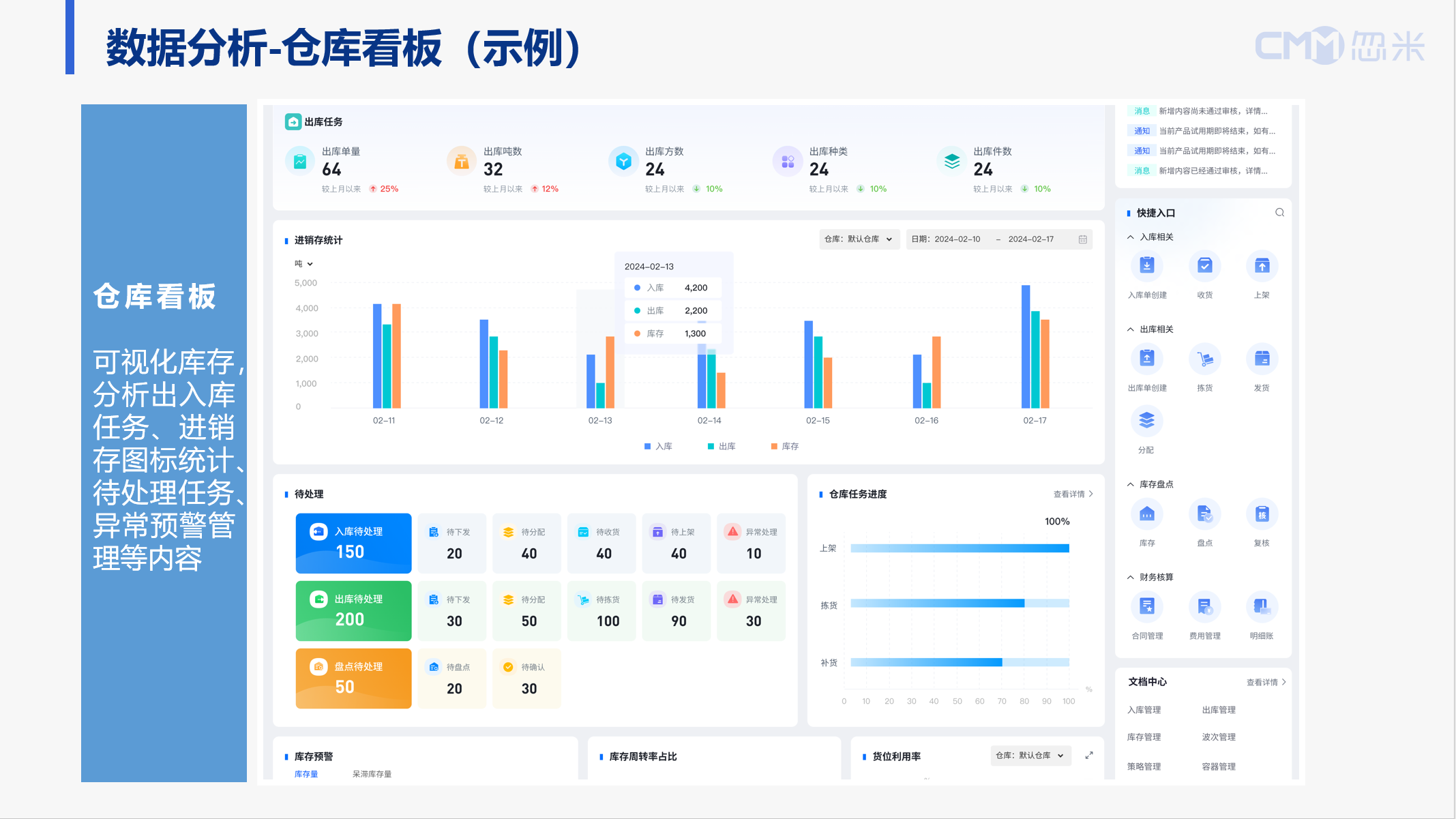
Task: Click the 上架 shortcut icon
Action: point(1262,266)
